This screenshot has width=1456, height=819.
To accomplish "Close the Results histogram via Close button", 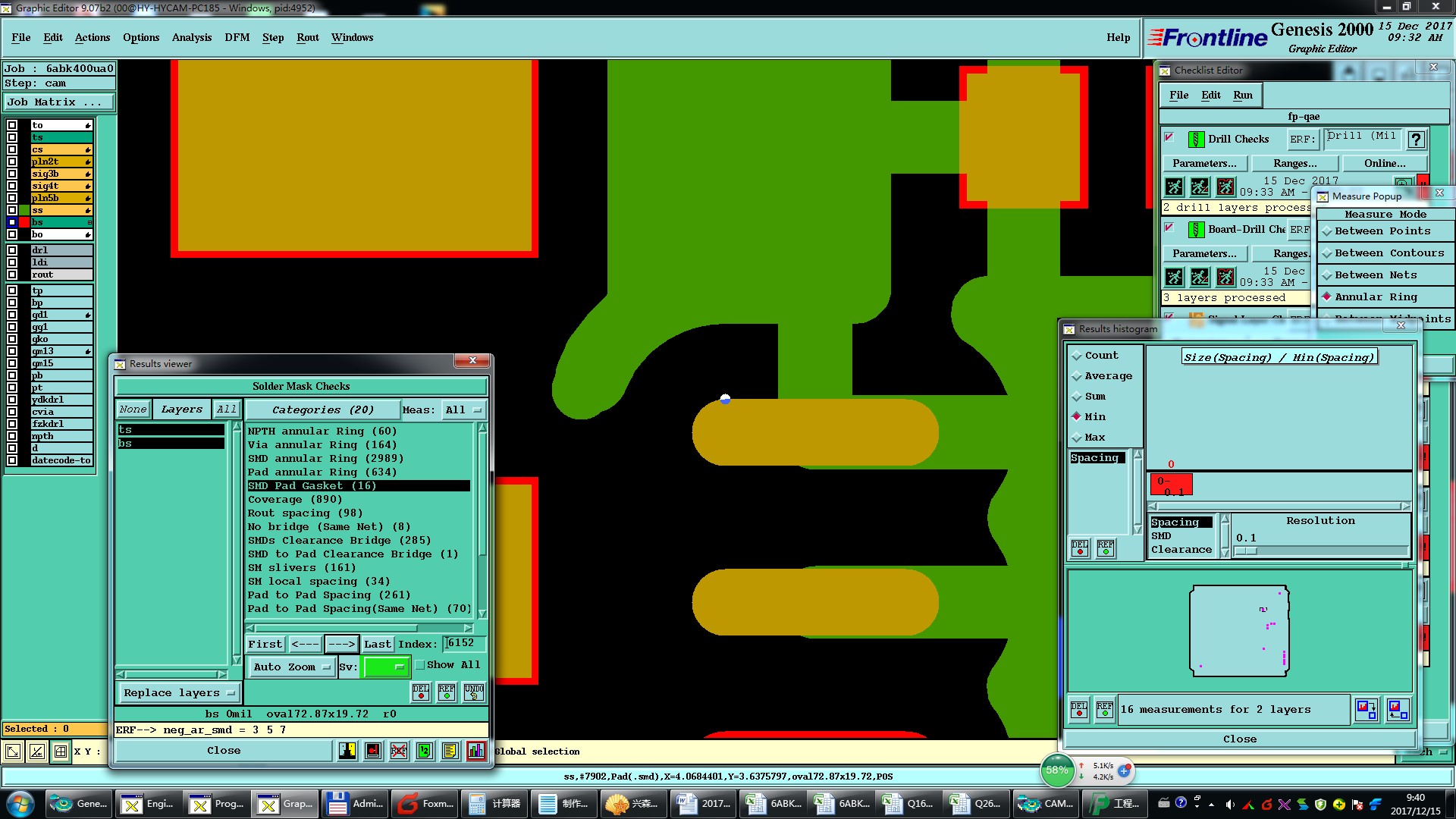I will point(1240,739).
